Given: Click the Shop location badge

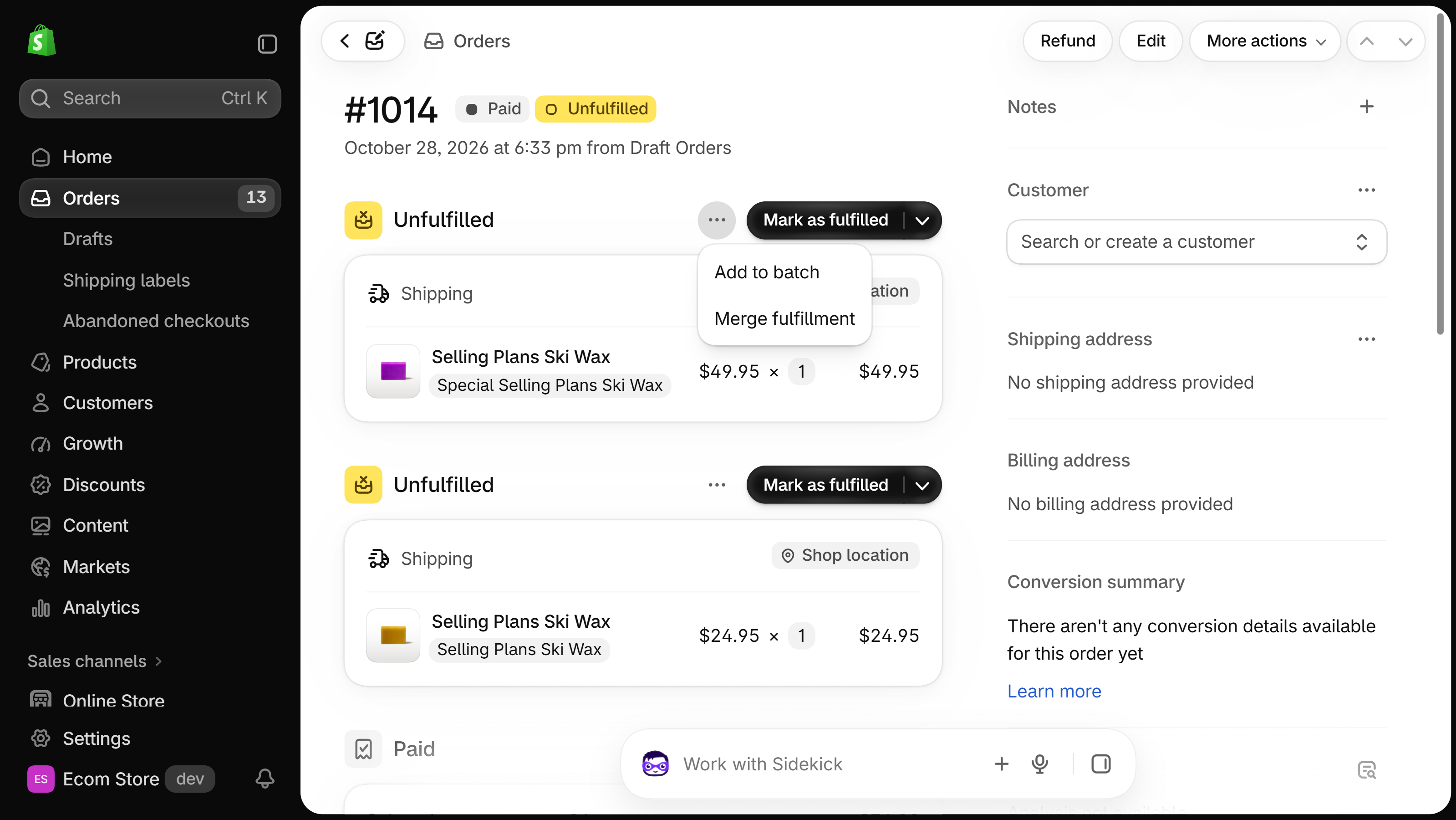Looking at the screenshot, I should (845, 555).
